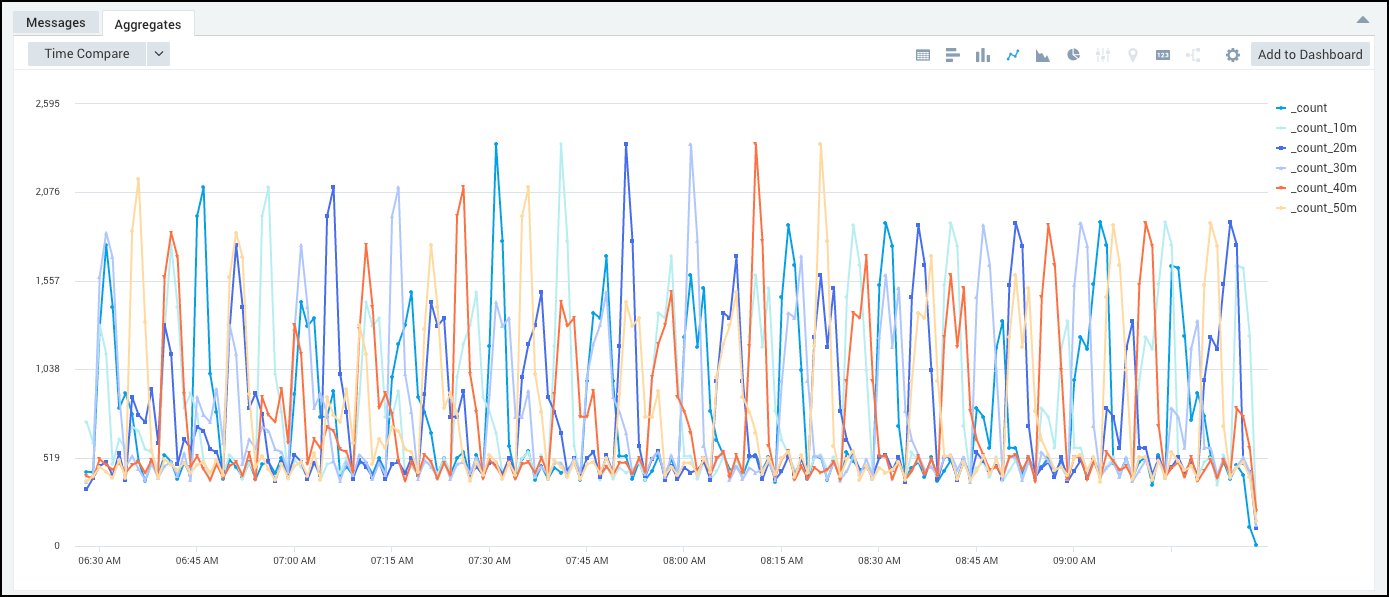Hide the _count_40m series via legend
1389x597 pixels.
(x=1322, y=188)
